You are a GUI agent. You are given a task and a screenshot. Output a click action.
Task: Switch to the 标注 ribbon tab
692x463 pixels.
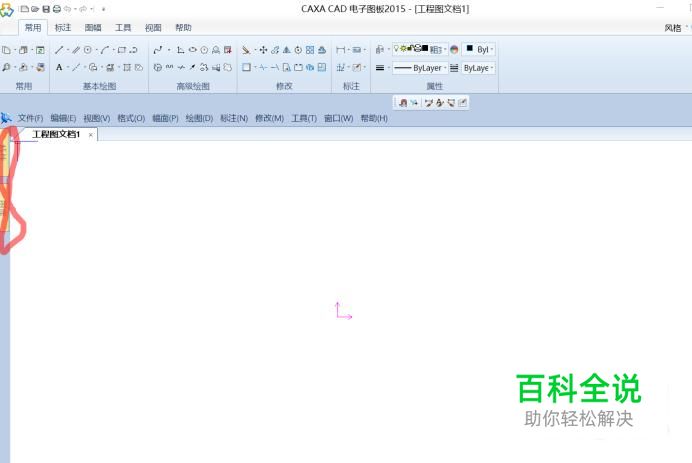(x=63, y=28)
